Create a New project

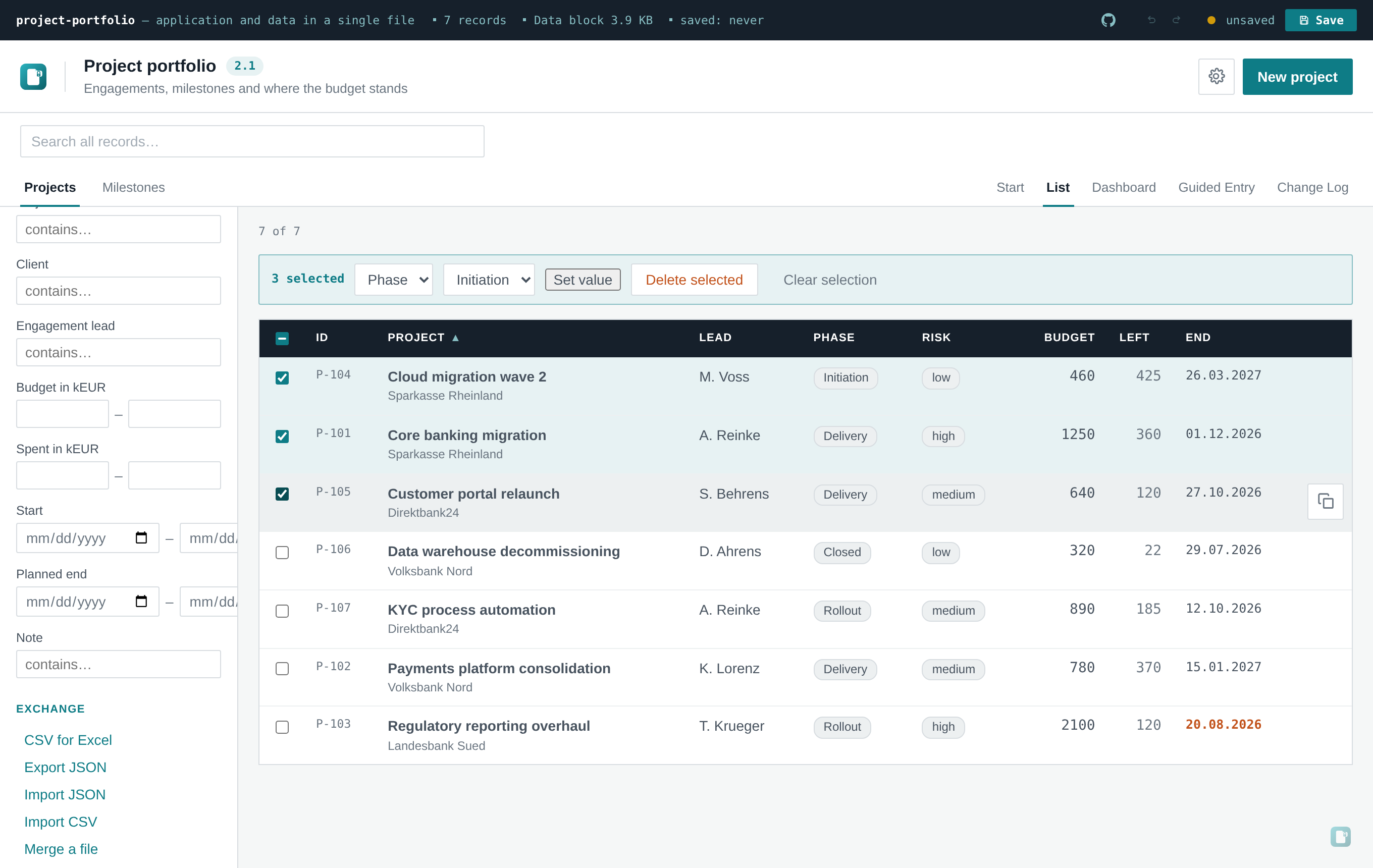pyautogui.click(x=1297, y=76)
